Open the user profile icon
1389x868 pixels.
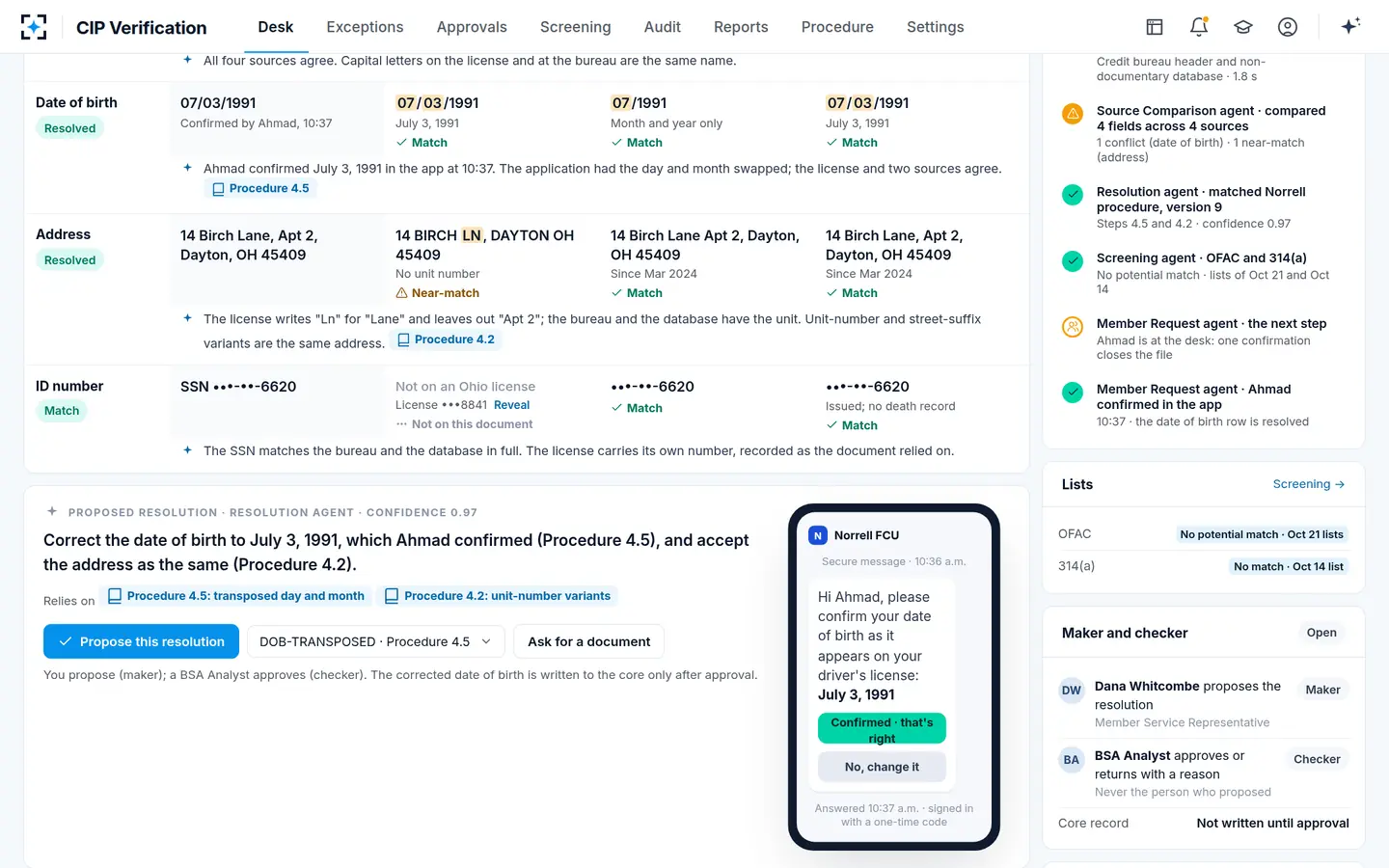click(x=1288, y=27)
